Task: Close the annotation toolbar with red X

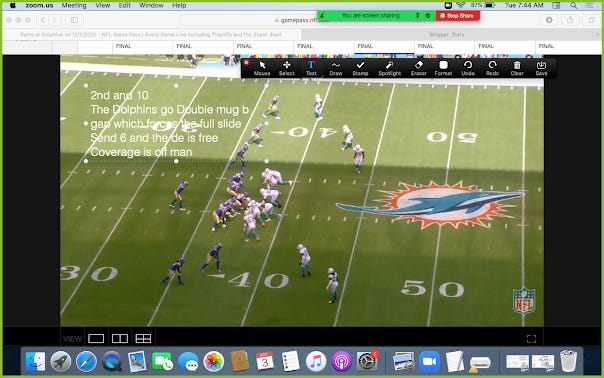Action: pyautogui.click(x=246, y=62)
